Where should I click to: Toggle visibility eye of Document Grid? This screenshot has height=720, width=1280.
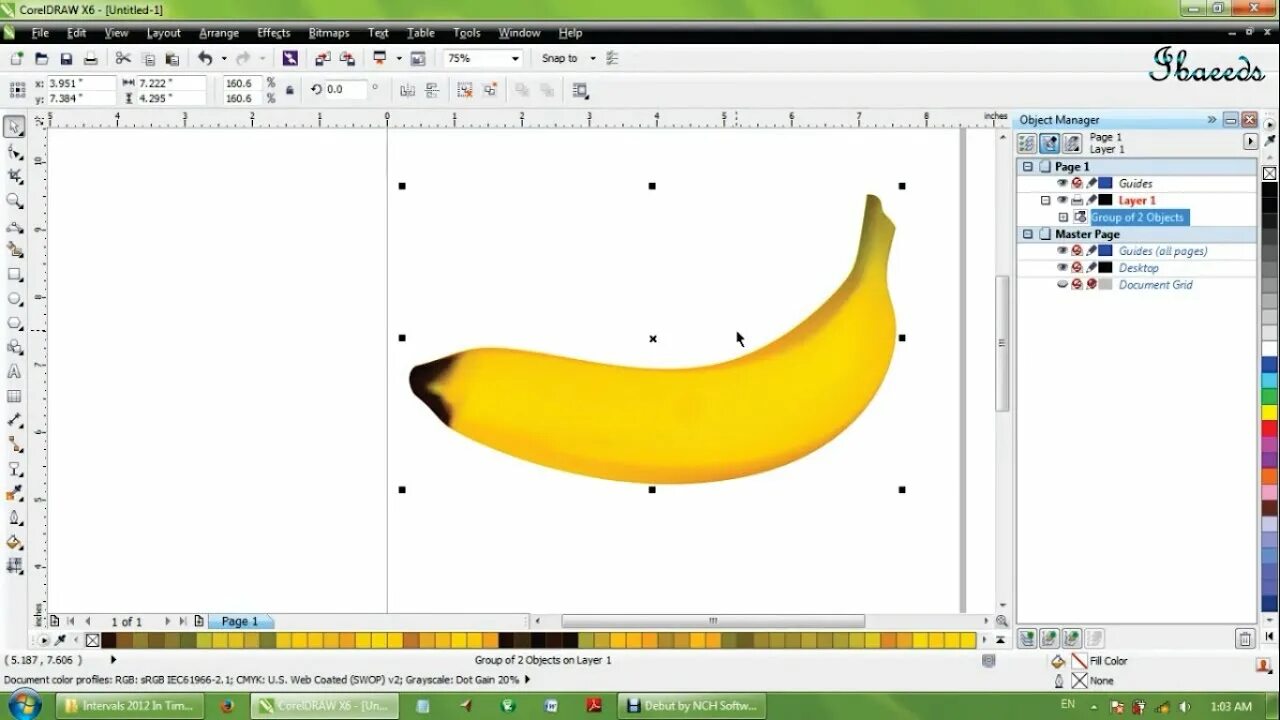click(1062, 285)
